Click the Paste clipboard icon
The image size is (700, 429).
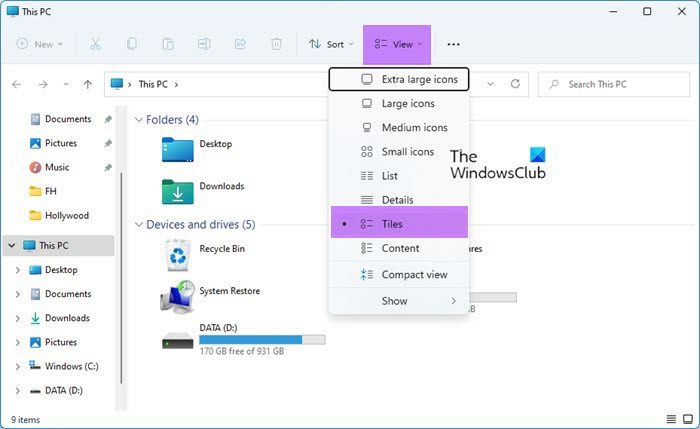coord(168,44)
